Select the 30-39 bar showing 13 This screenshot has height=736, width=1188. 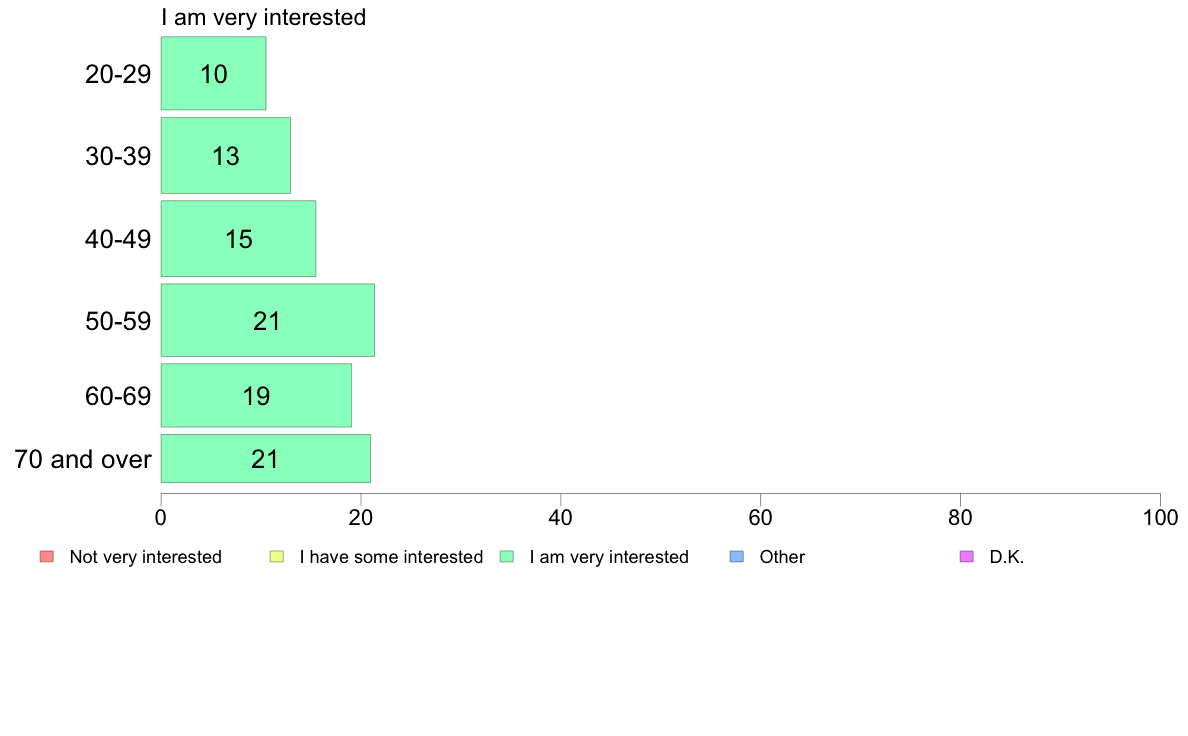pyautogui.click(x=226, y=155)
